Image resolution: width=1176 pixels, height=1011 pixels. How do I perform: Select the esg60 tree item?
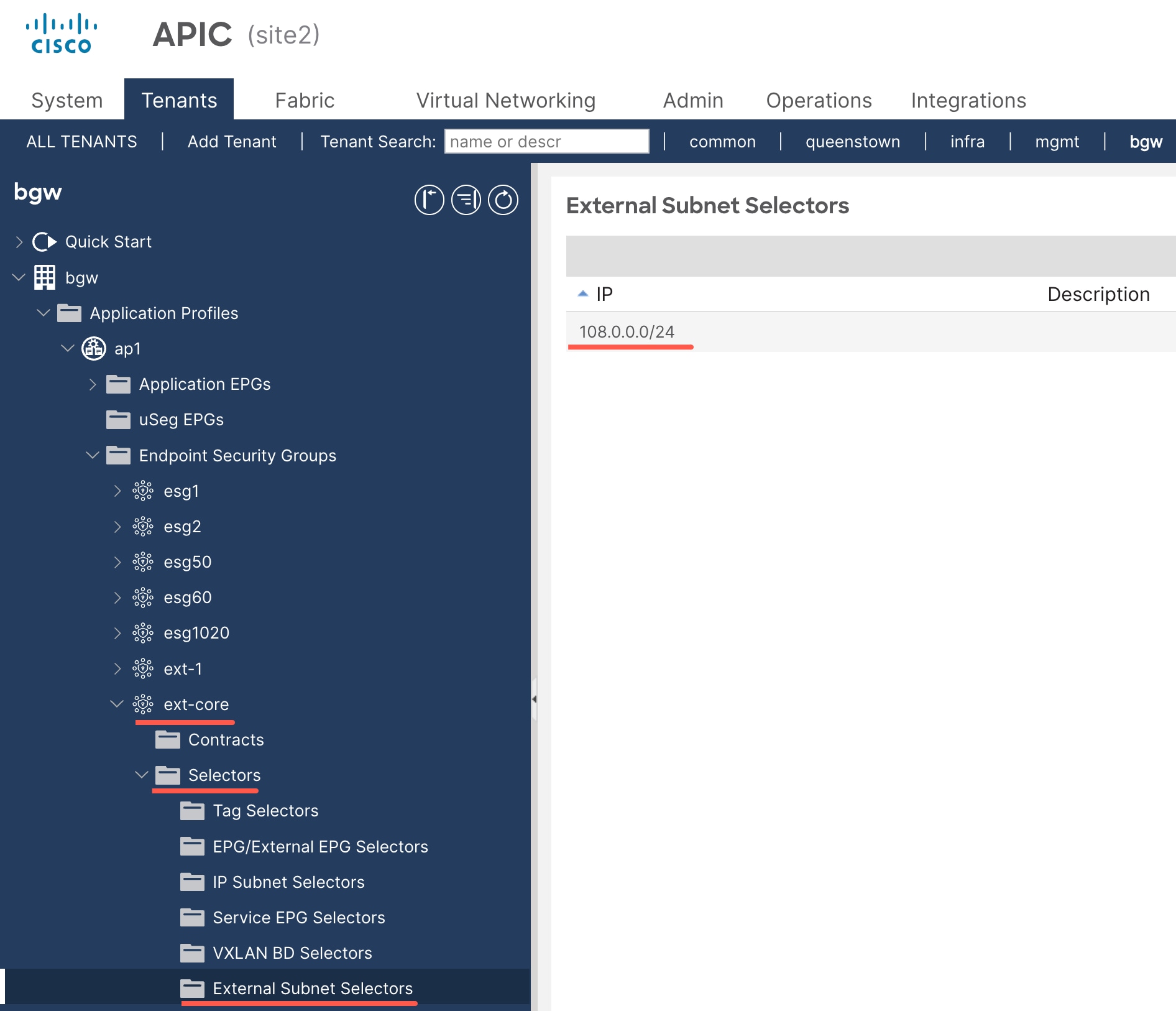(188, 598)
